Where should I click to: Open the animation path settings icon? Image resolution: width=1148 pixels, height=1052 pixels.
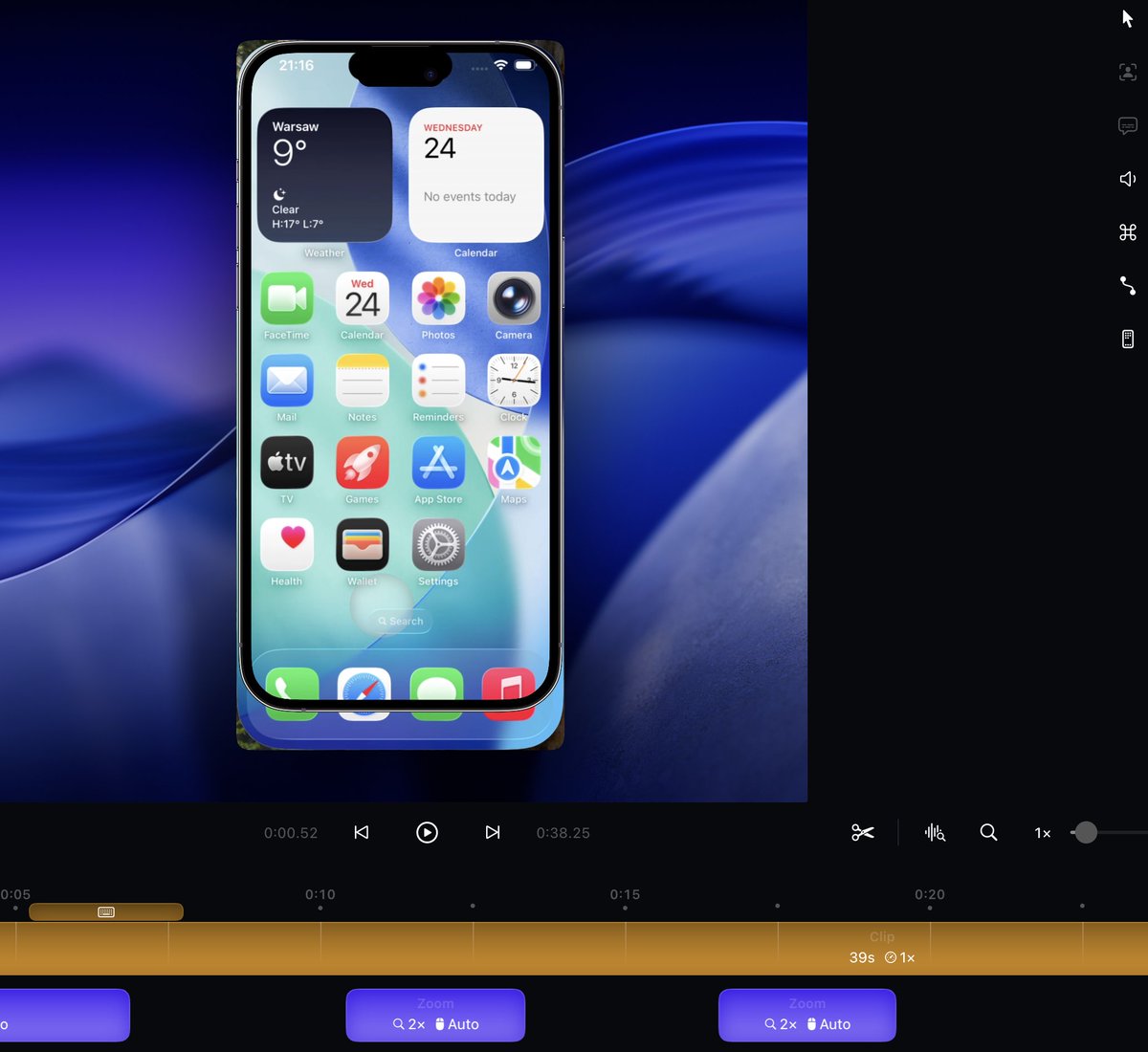click(x=1128, y=285)
